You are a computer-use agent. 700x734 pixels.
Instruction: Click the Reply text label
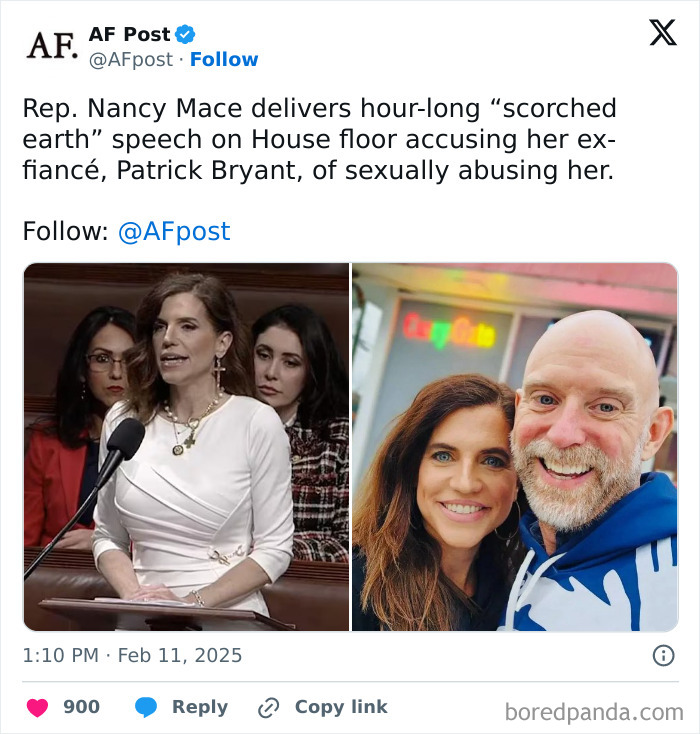[200, 707]
